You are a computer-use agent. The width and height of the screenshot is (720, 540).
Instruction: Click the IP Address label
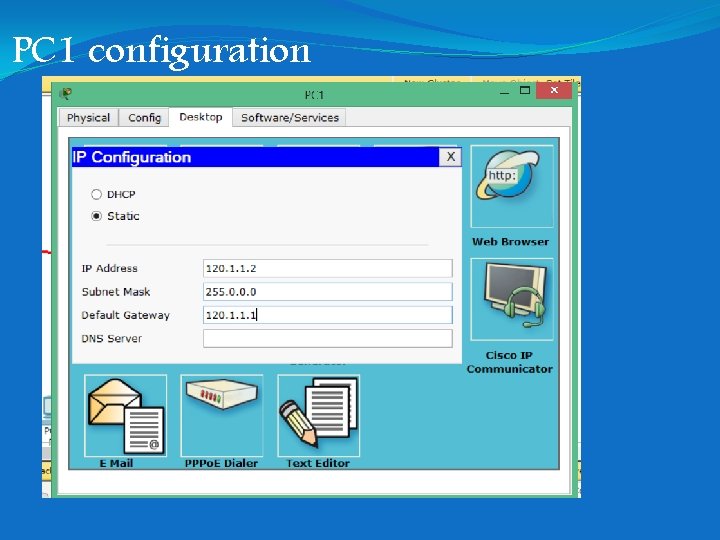(109, 268)
